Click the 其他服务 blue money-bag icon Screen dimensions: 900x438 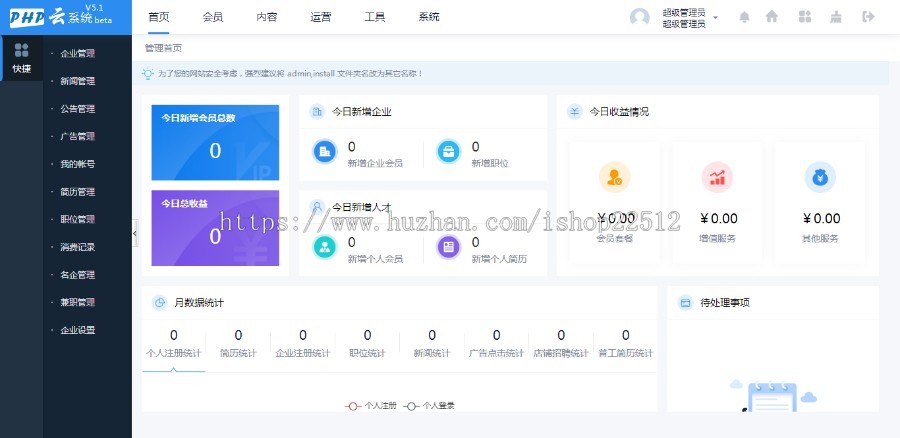[820, 177]
